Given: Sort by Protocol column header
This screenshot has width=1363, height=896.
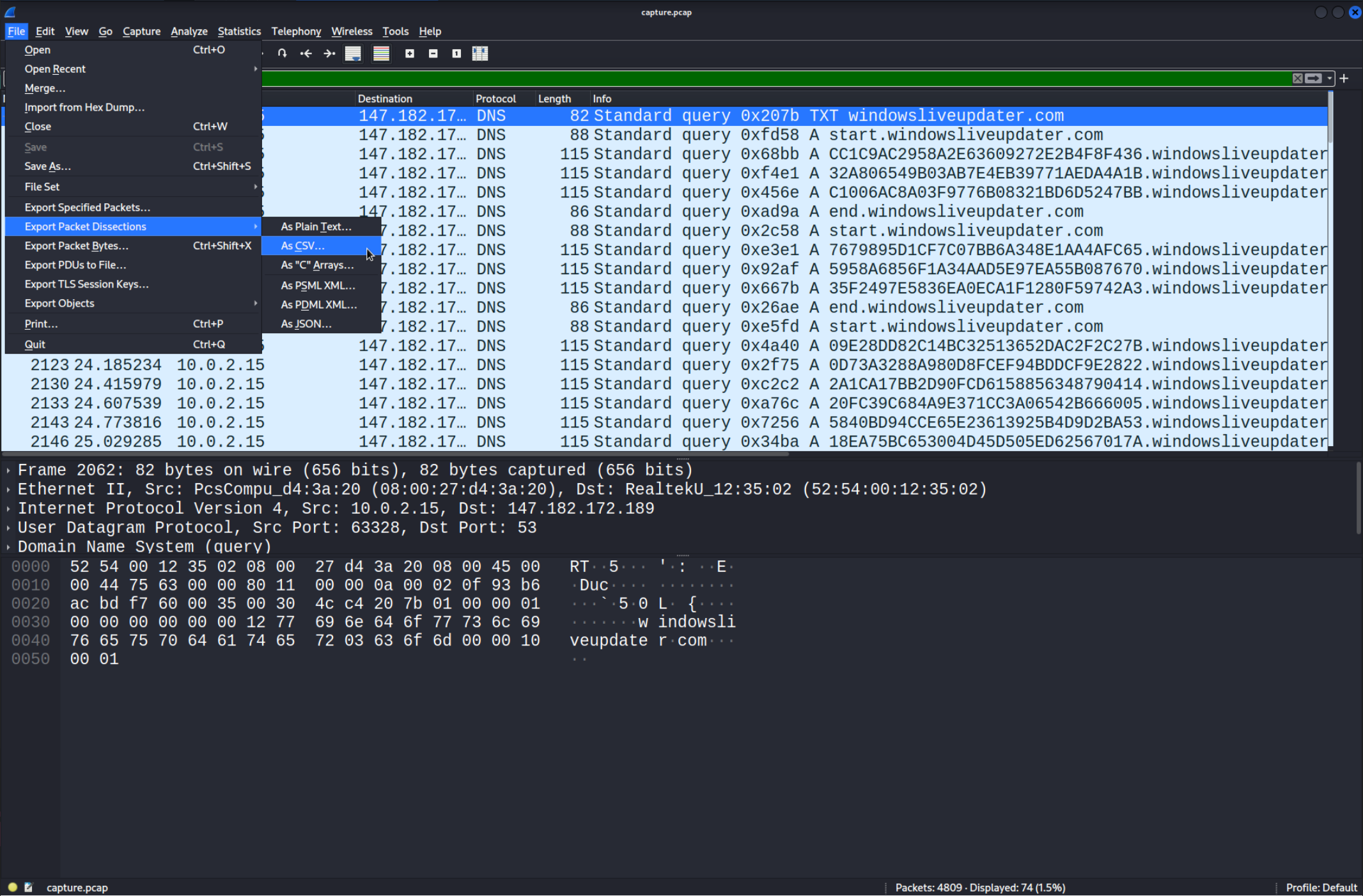Looking at the screenshot, I should (504, 98).
